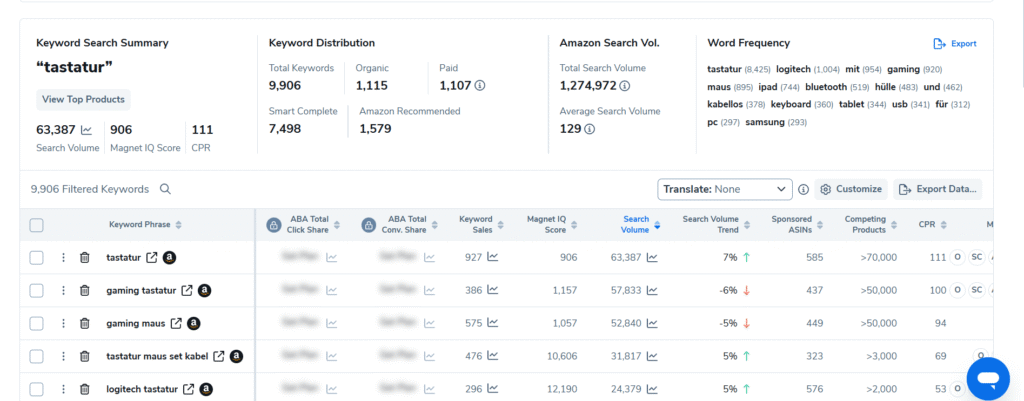
Task: Click the SC badge in gaming tastatur row
Action: 976,290
